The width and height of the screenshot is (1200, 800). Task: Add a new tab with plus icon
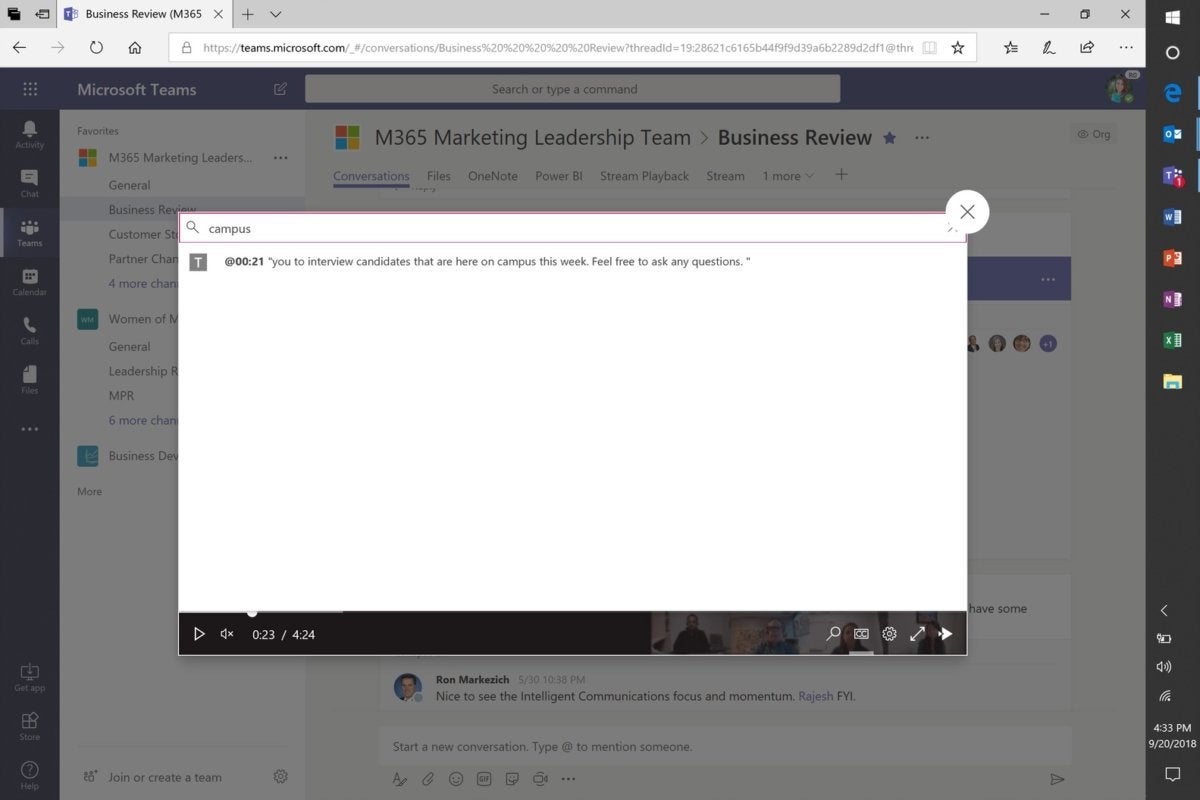(841, 175)
